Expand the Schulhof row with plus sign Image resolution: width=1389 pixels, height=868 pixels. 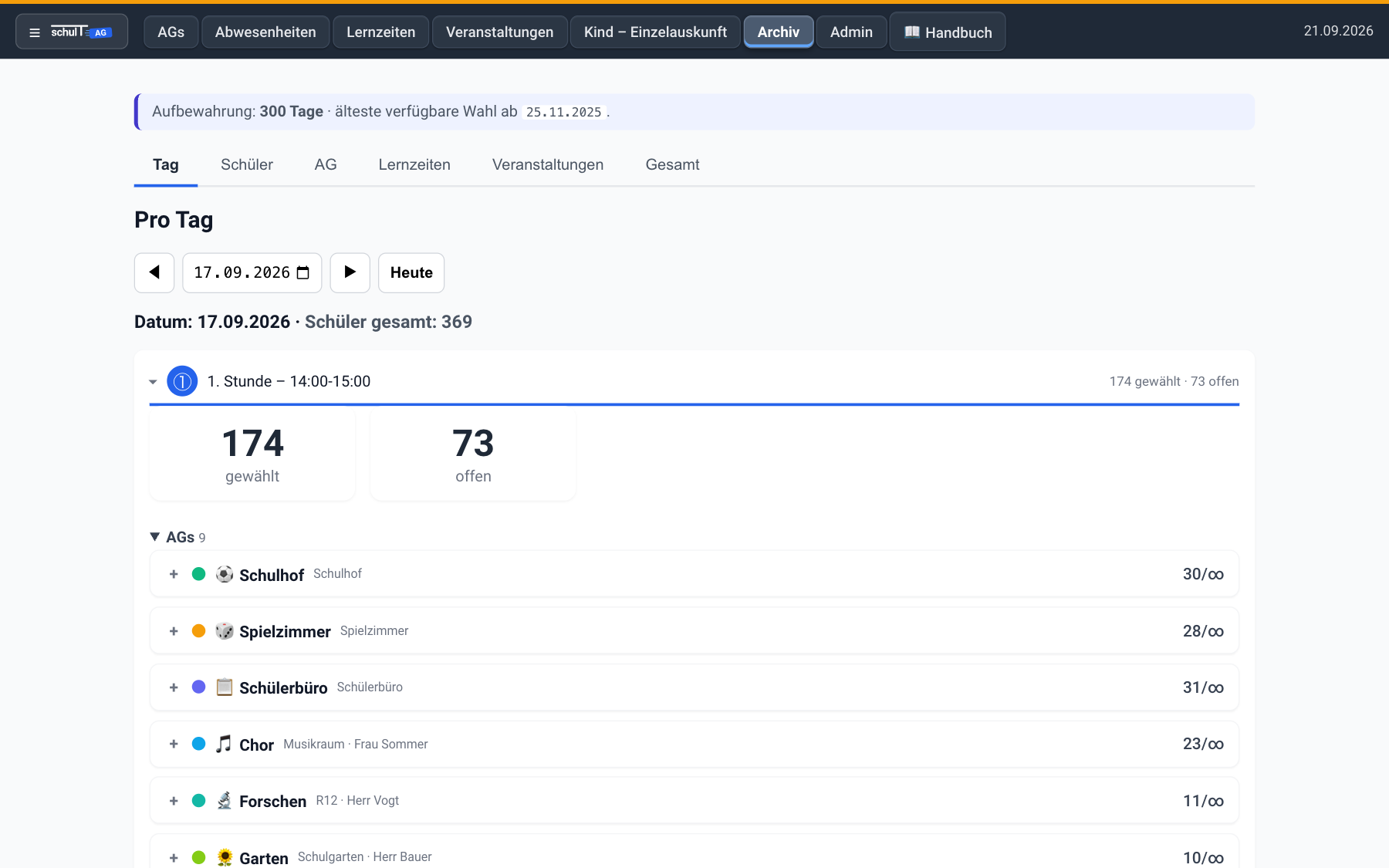pyautogui.click(x=174, y=574)
